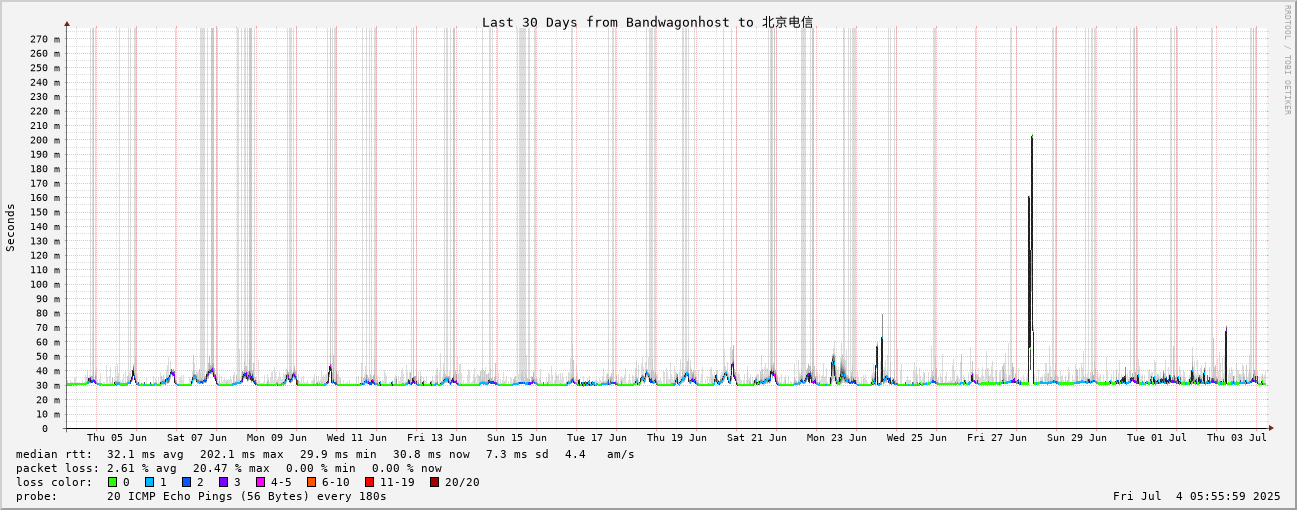Click the 'Tue 17 Jun' date label

597,437
